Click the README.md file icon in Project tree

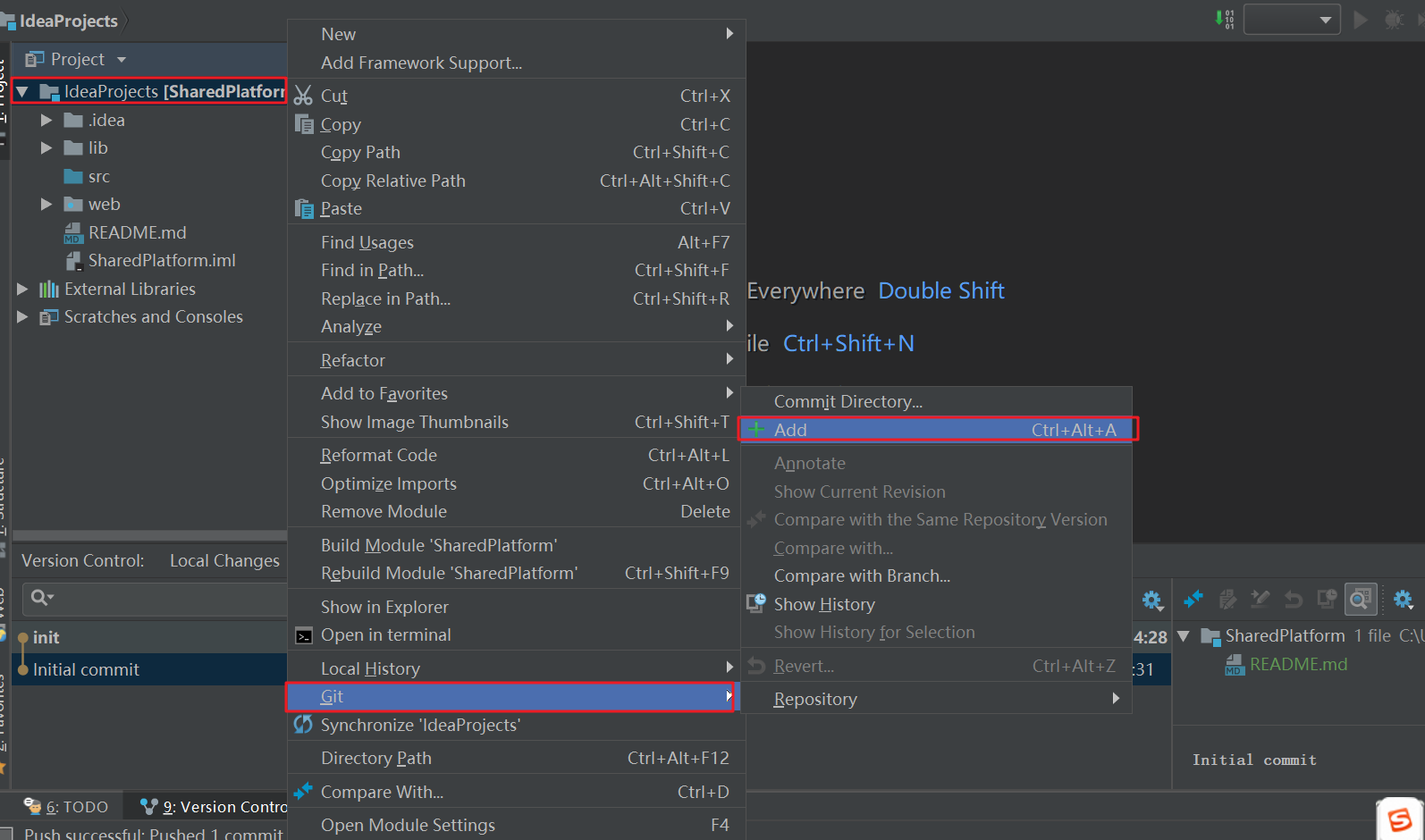click(x=73, y=233)
